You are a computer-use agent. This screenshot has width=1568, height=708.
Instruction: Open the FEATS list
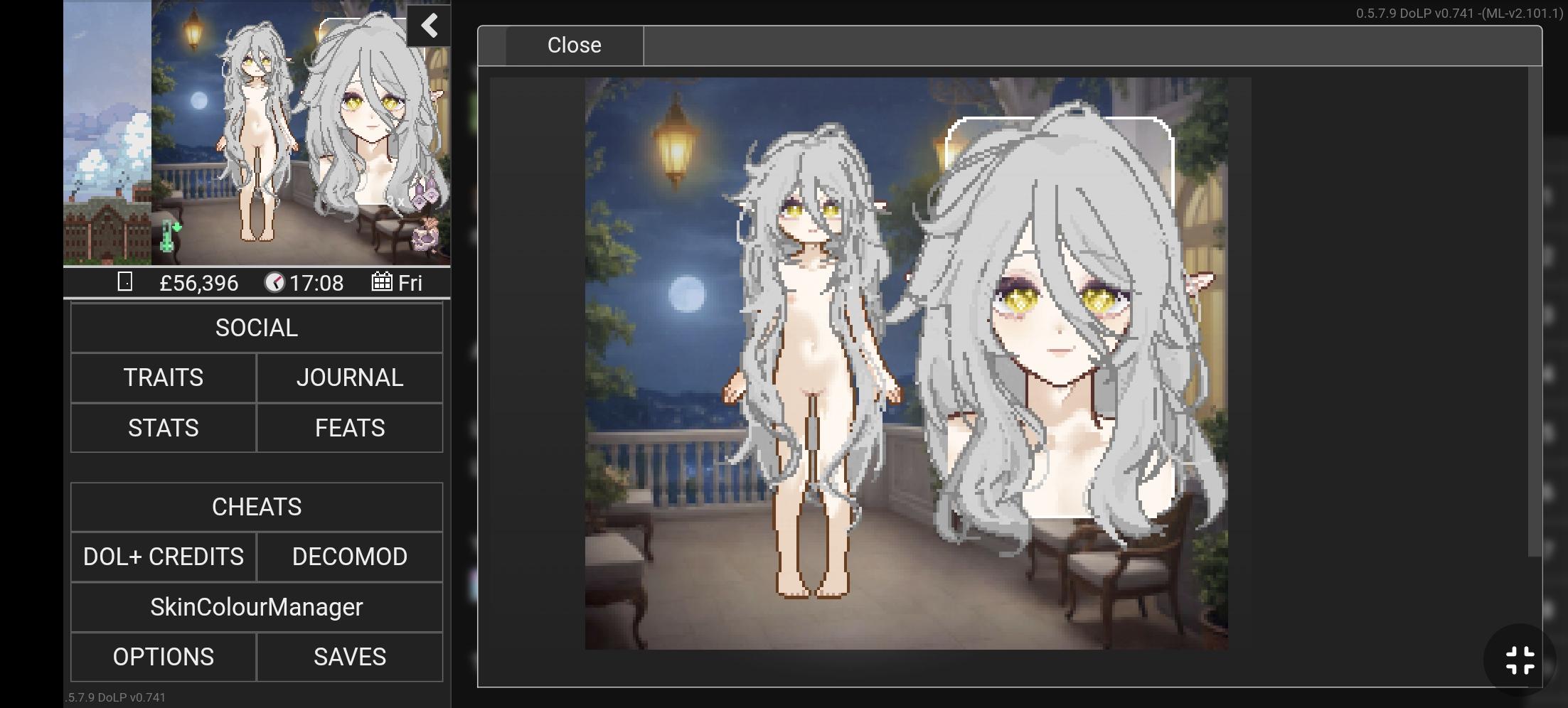click(349, 428)
